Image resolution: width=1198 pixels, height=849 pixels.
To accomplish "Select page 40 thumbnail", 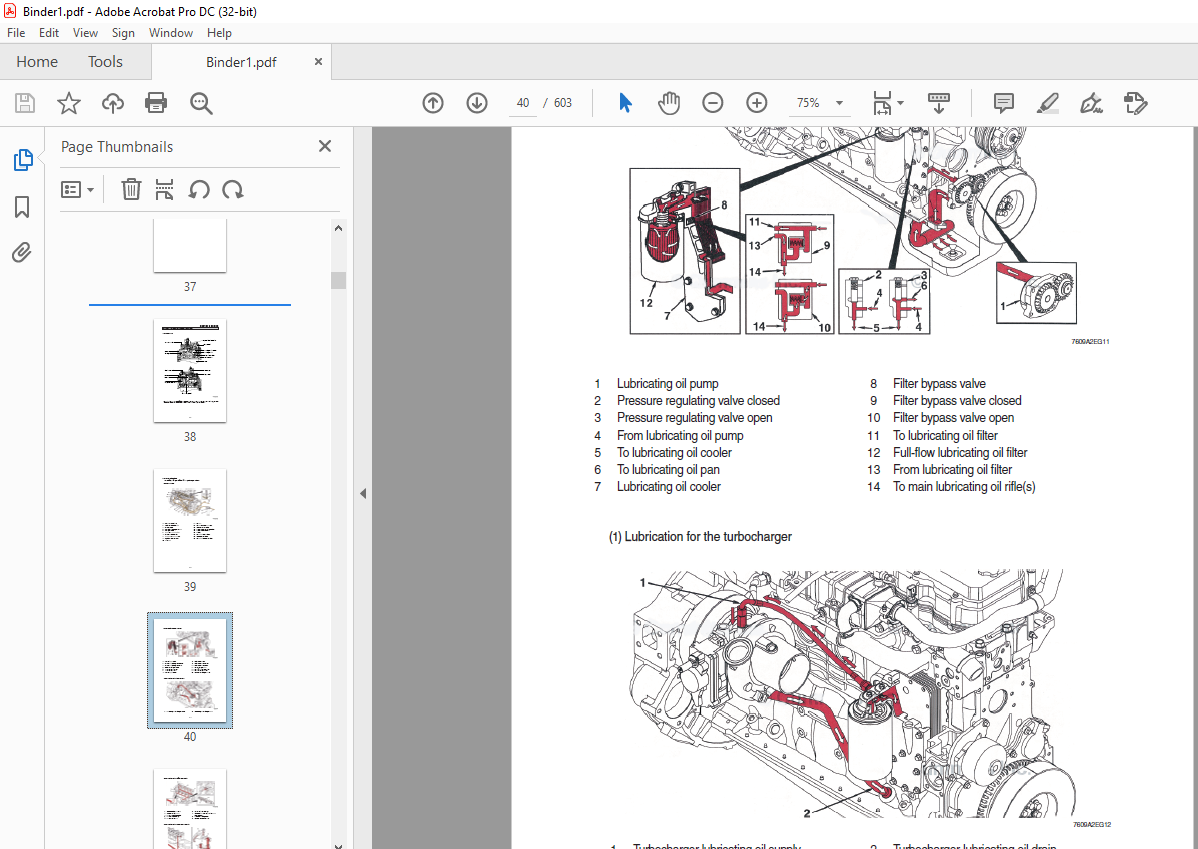I will 189,671.
